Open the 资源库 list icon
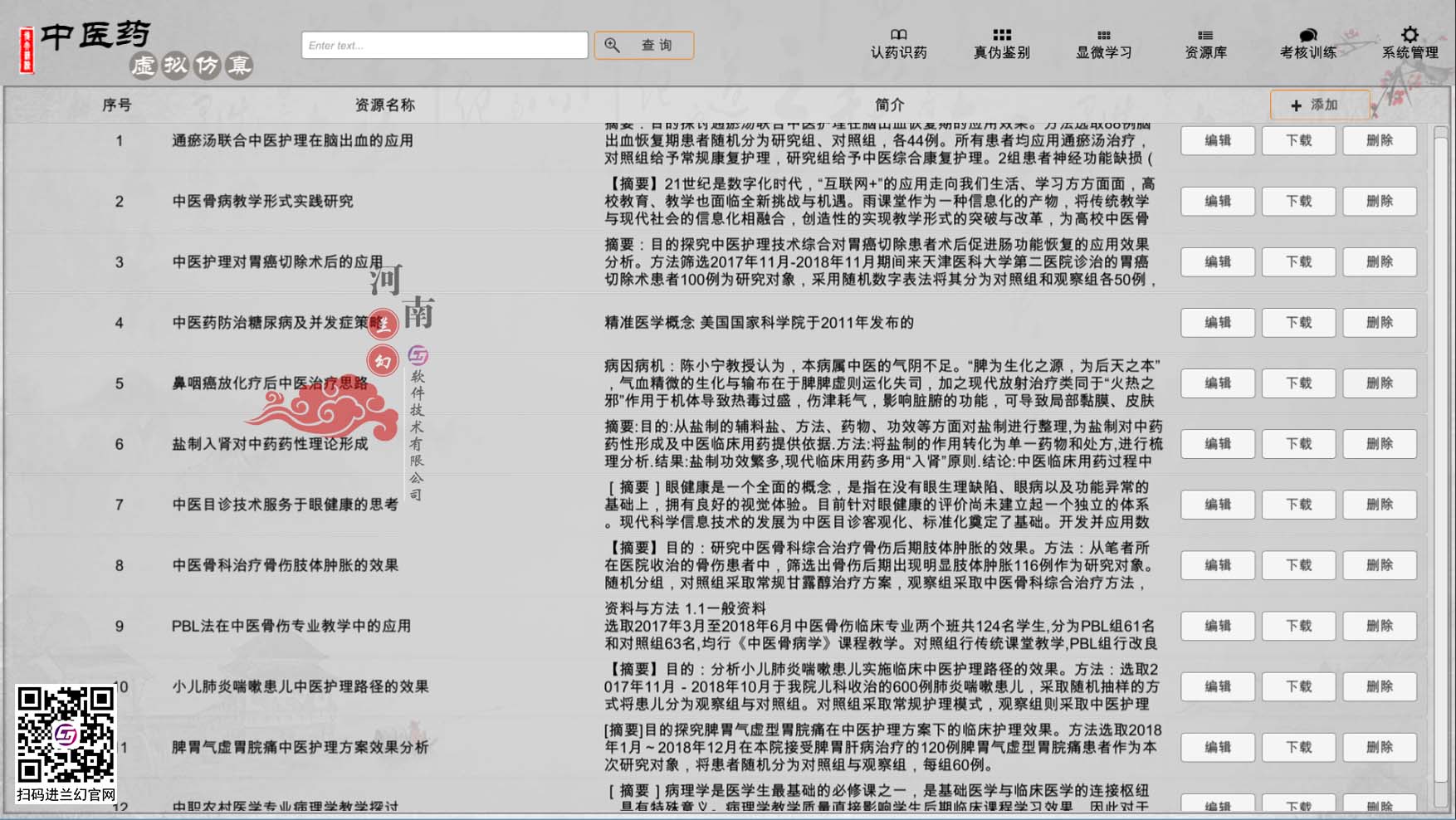The image size is (1456, 820). pos(1205,35)
